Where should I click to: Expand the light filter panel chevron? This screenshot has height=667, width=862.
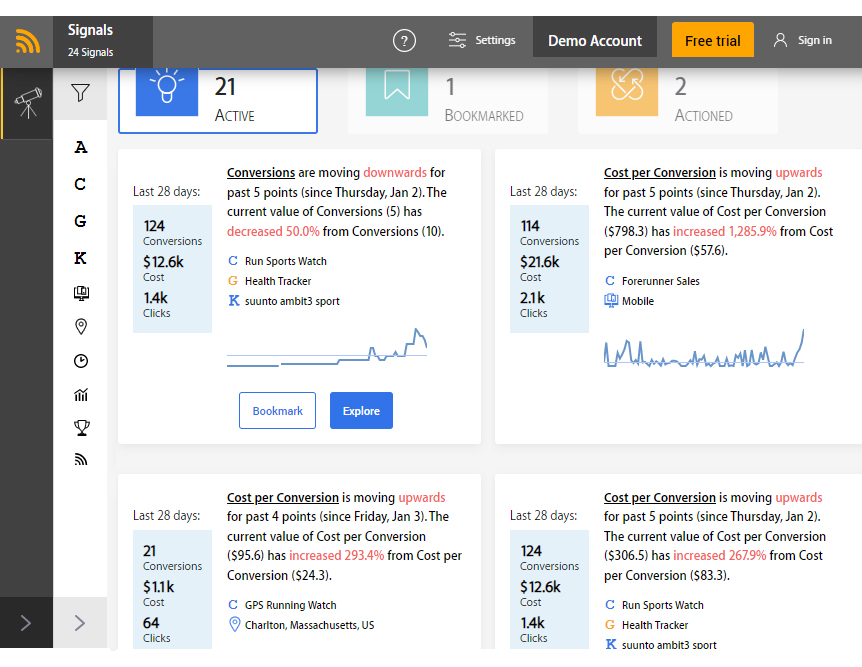[x=80, y=623]
